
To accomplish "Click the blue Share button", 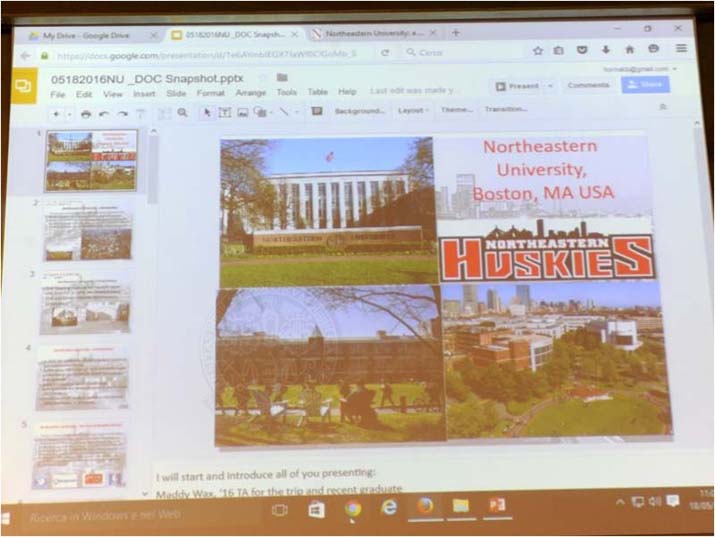I will coord(645,84).
